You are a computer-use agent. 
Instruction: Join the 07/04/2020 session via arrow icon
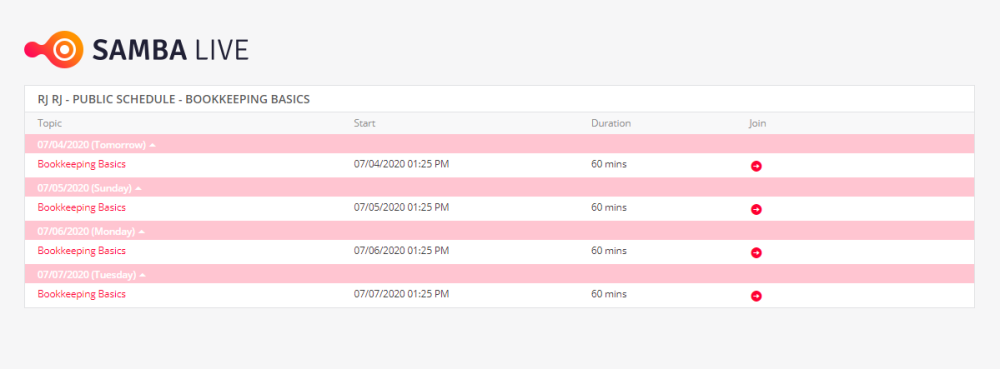[756, 166]
